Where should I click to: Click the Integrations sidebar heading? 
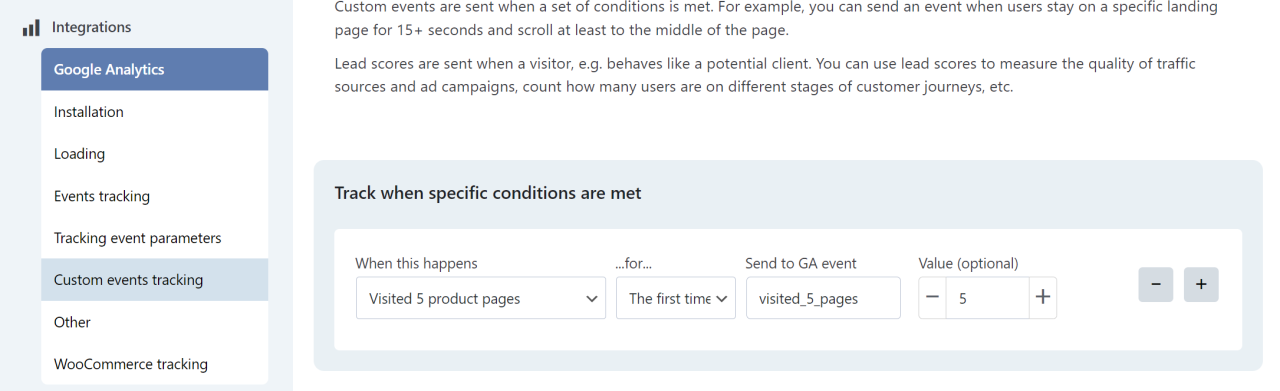pyautogui.click(x=92, y=28)
